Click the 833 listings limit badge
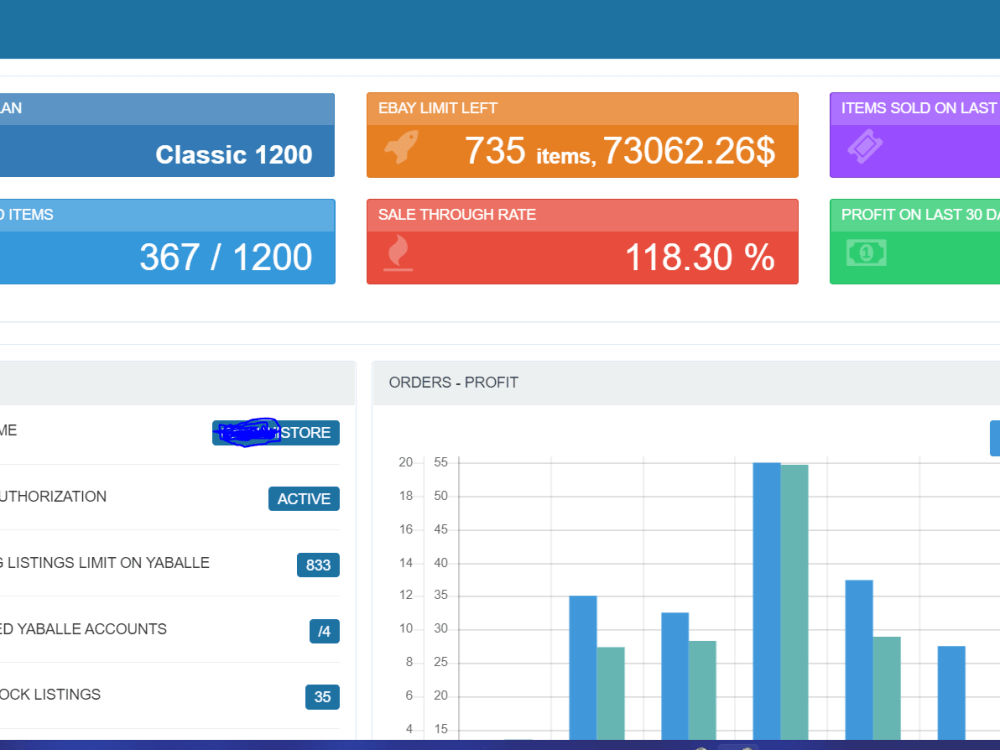 click(x=318, y=565)
